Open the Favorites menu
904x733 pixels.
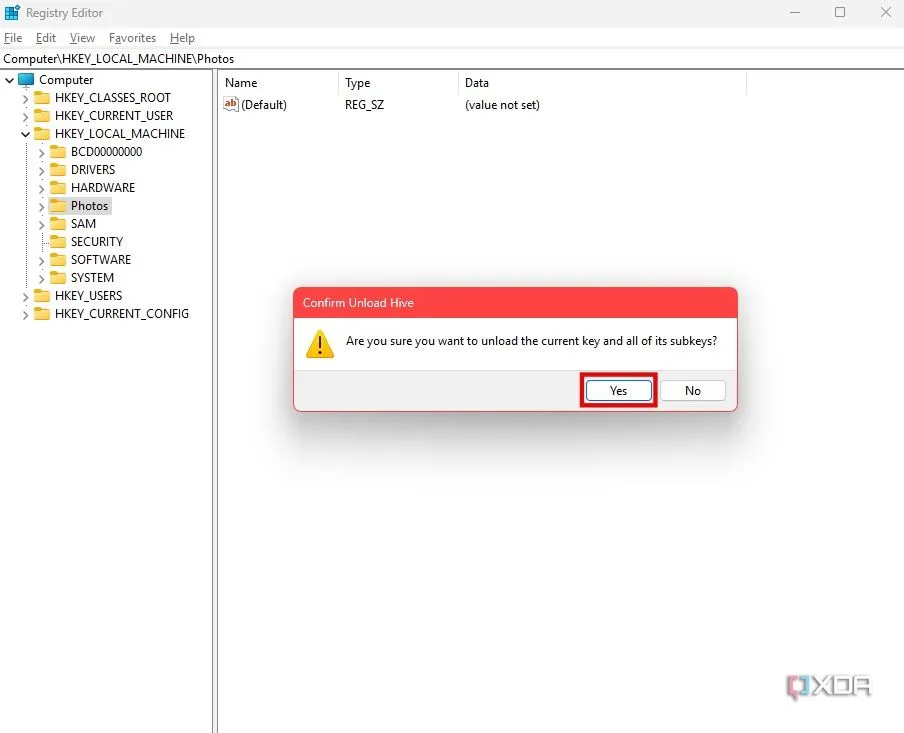(x=133, y=38)
